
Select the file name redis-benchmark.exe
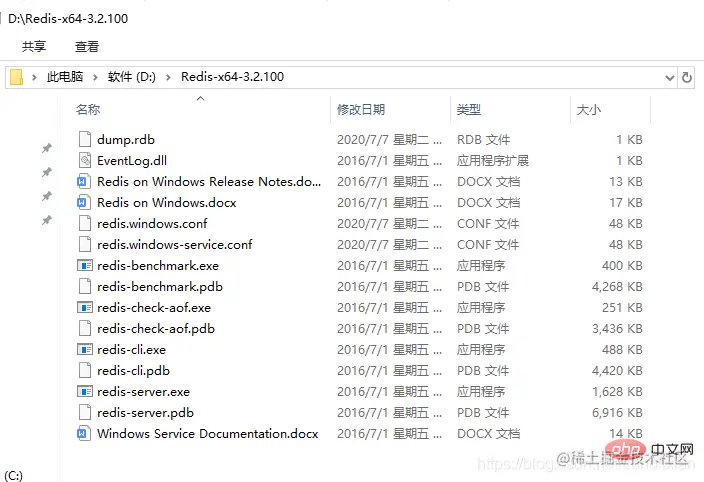158,266
